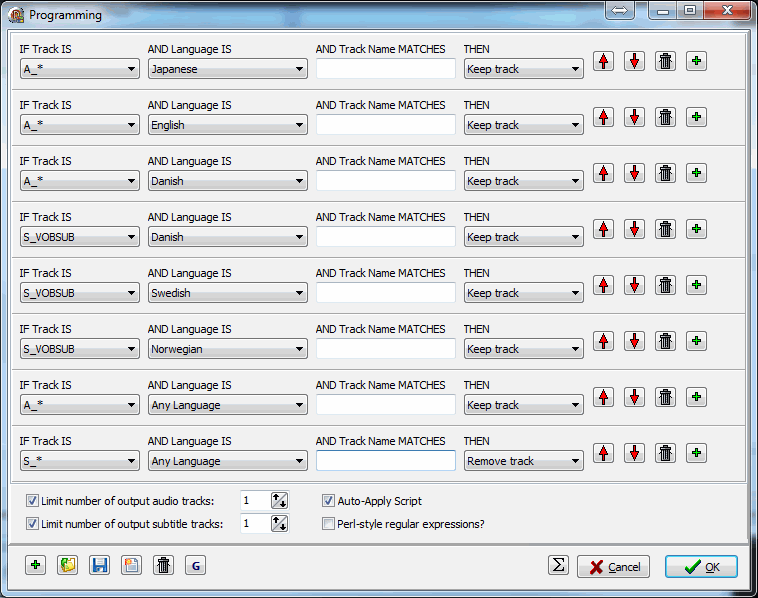The height and width of the screenshot is (598, 758).
Task: Move the Japanese audio rule up
Action: (x=603, y=61)
